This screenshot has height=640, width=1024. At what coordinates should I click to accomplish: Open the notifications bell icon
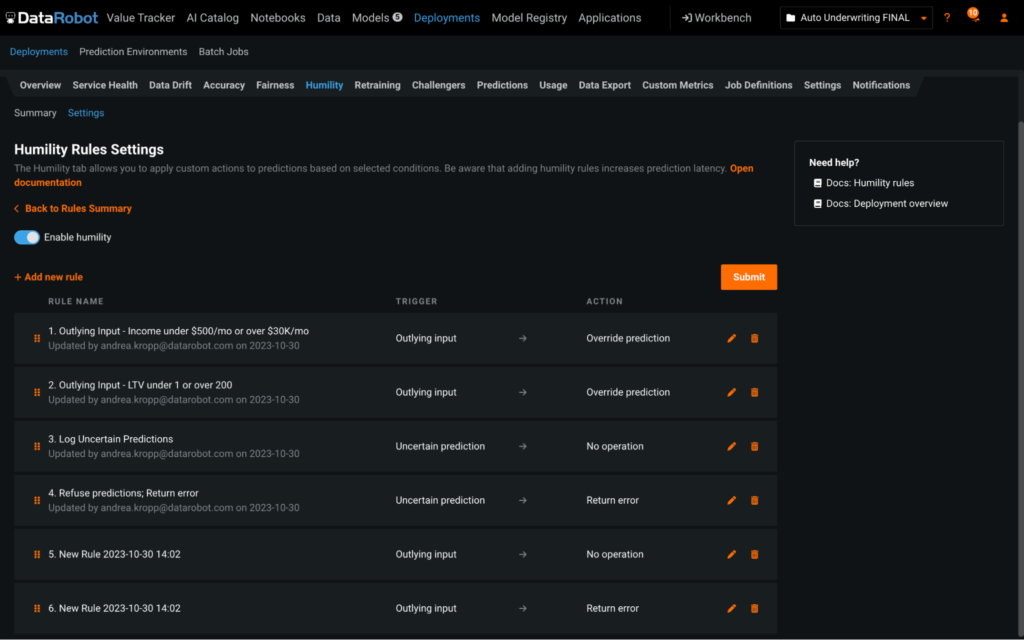[x=973, y=18]
